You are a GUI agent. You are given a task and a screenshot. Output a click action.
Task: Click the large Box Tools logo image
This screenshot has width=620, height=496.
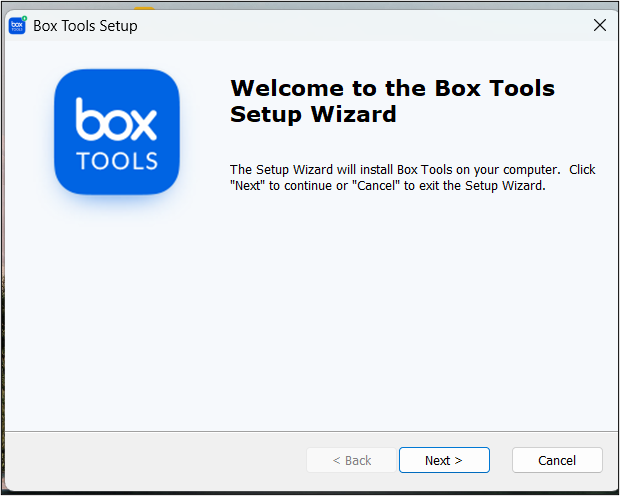117,132
